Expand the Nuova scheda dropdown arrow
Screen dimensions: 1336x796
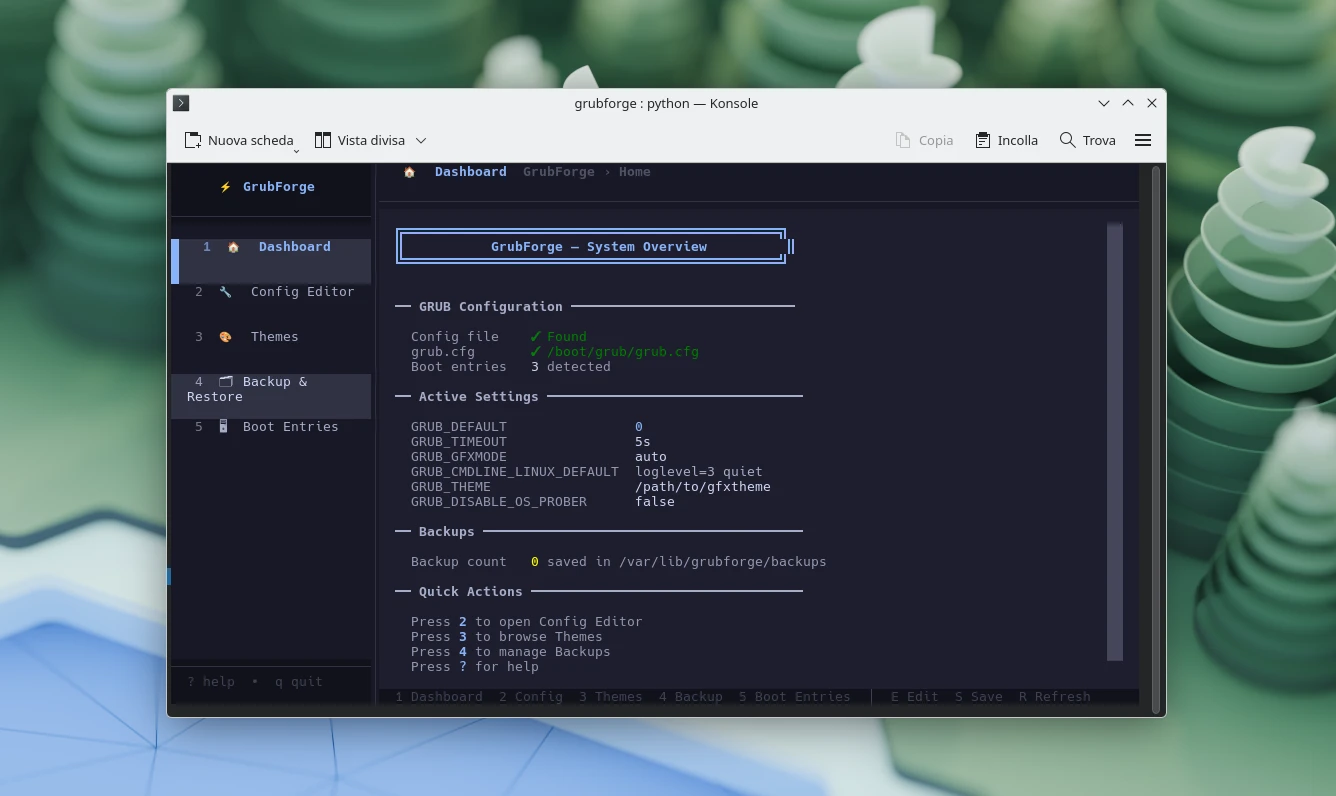[296, 149]
